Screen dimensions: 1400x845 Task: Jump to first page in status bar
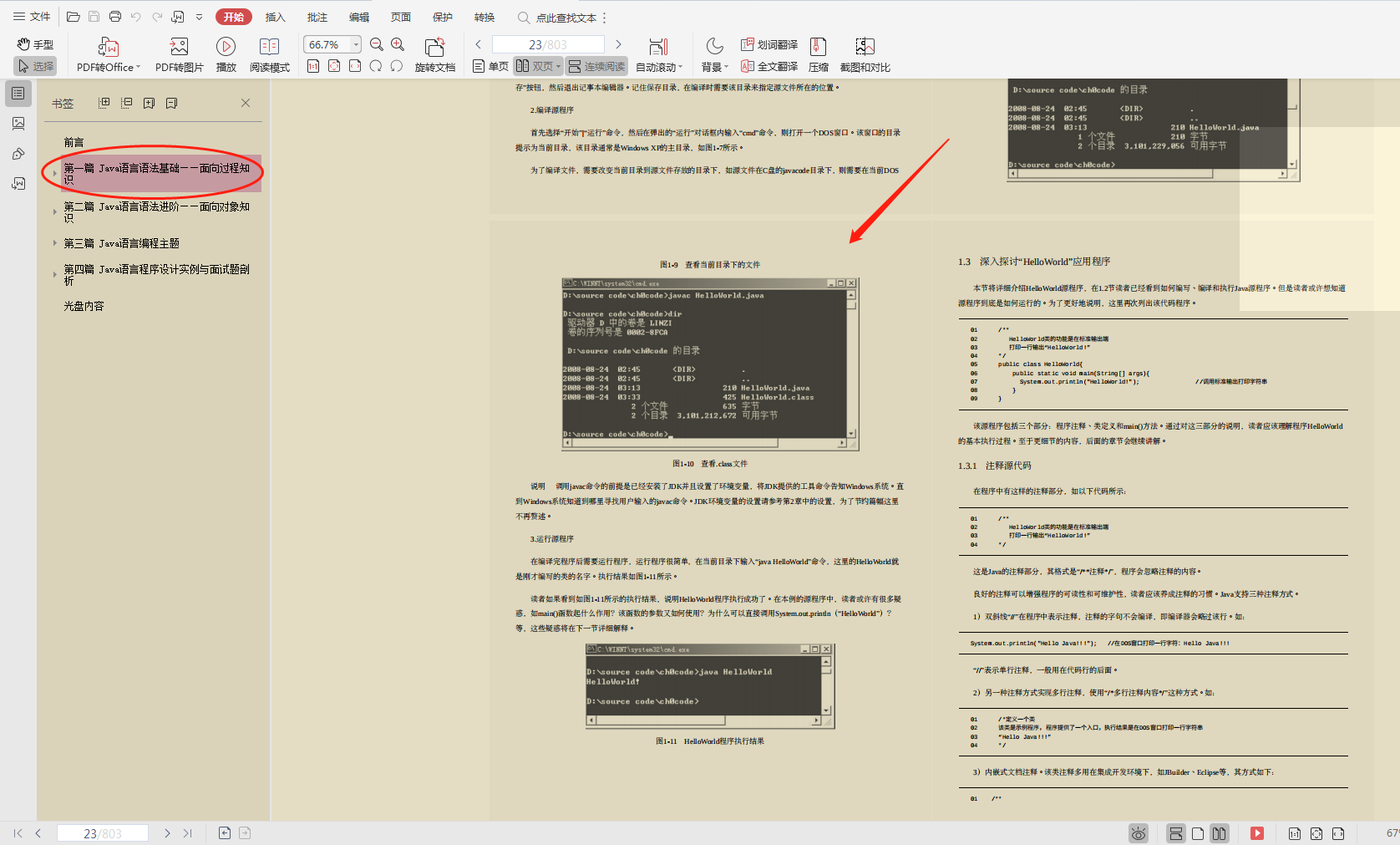[18, 833]
